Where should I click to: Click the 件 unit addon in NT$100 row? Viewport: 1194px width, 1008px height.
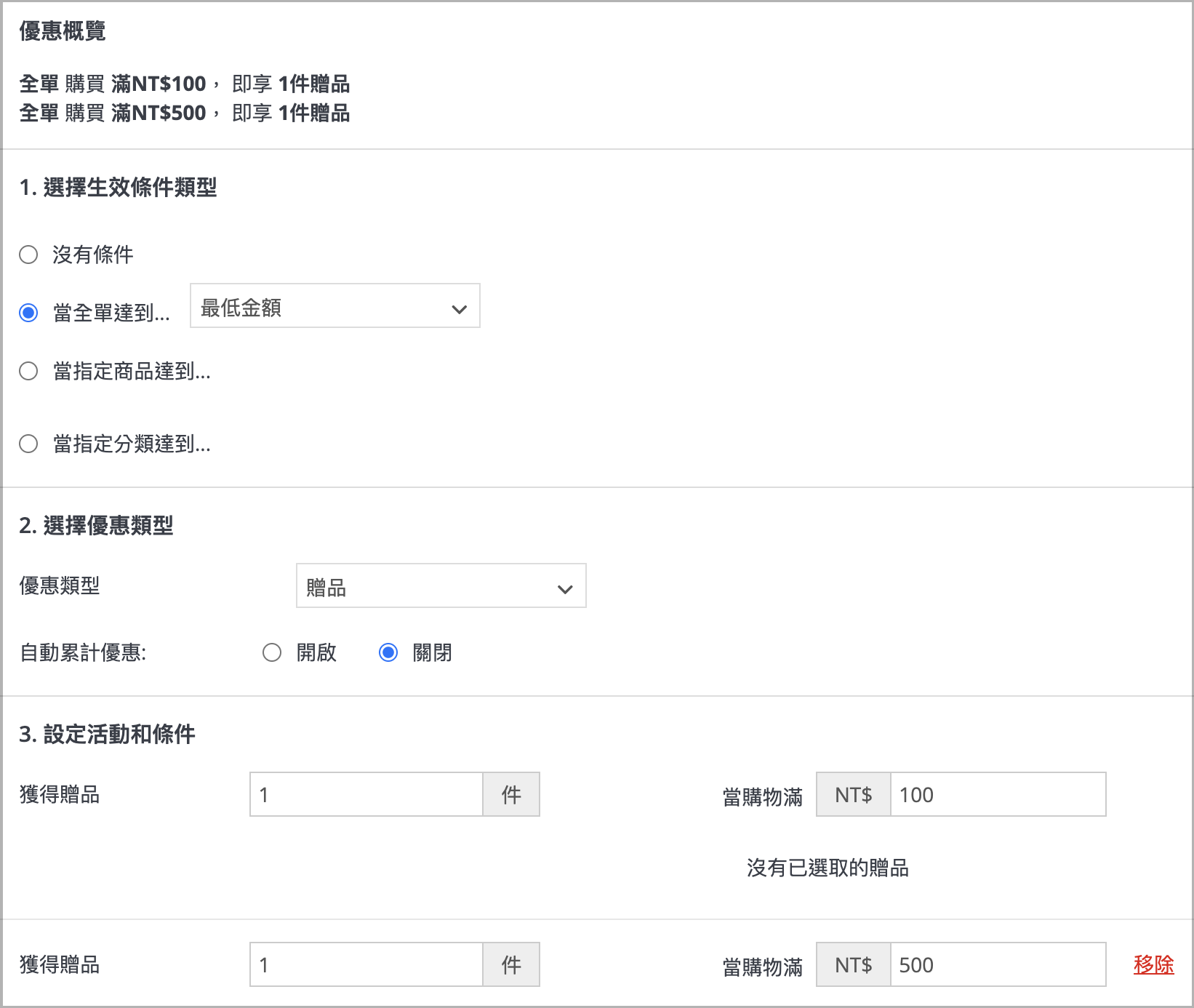pyautogui.click(x=511, y=794)
